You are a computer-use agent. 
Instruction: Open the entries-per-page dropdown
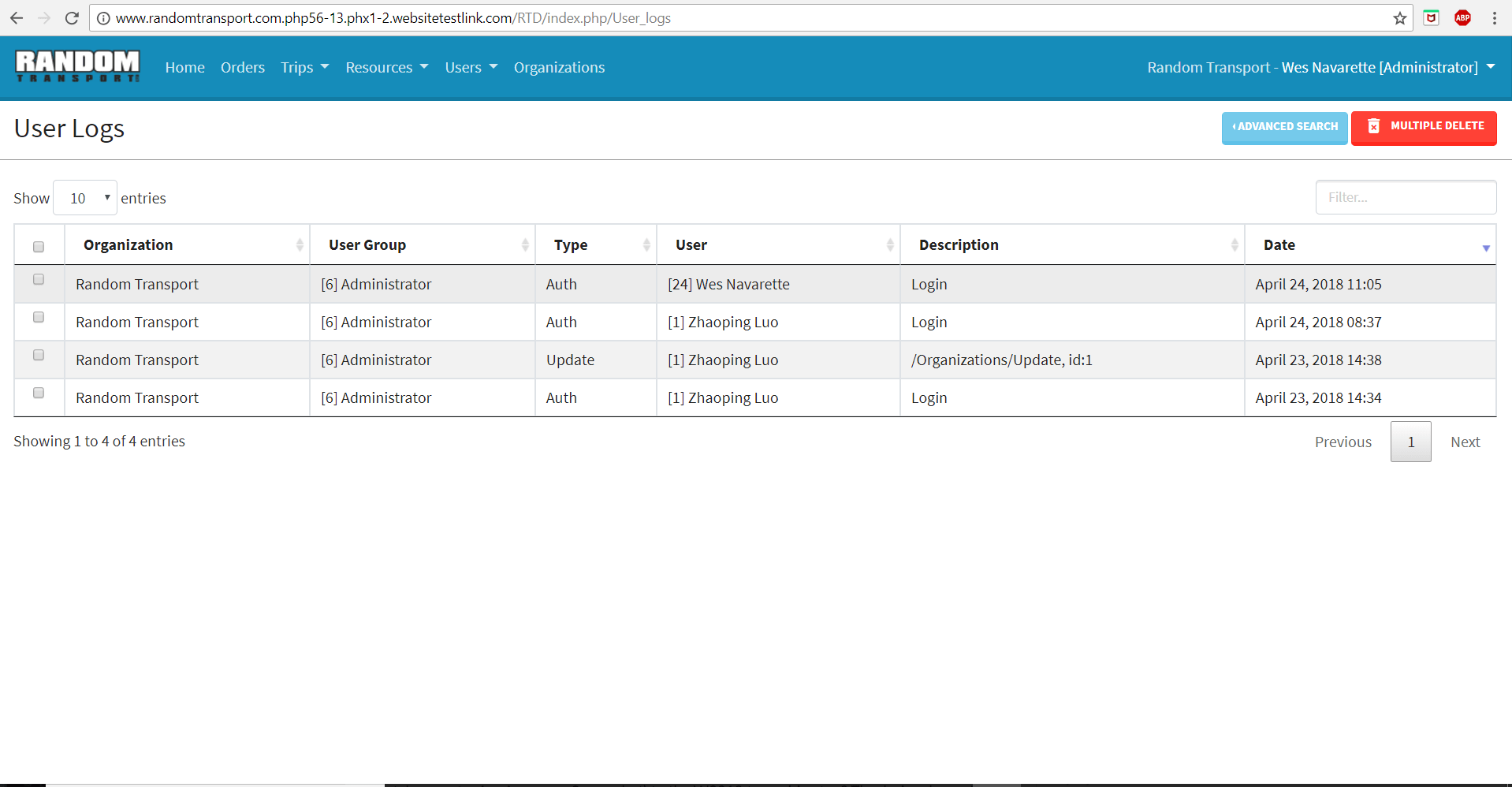[x=85, y=198]
